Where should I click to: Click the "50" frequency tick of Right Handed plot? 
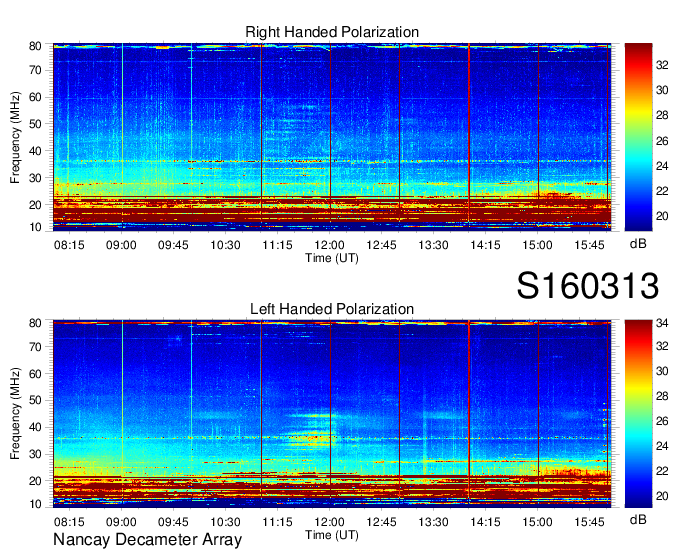[35, 124]
